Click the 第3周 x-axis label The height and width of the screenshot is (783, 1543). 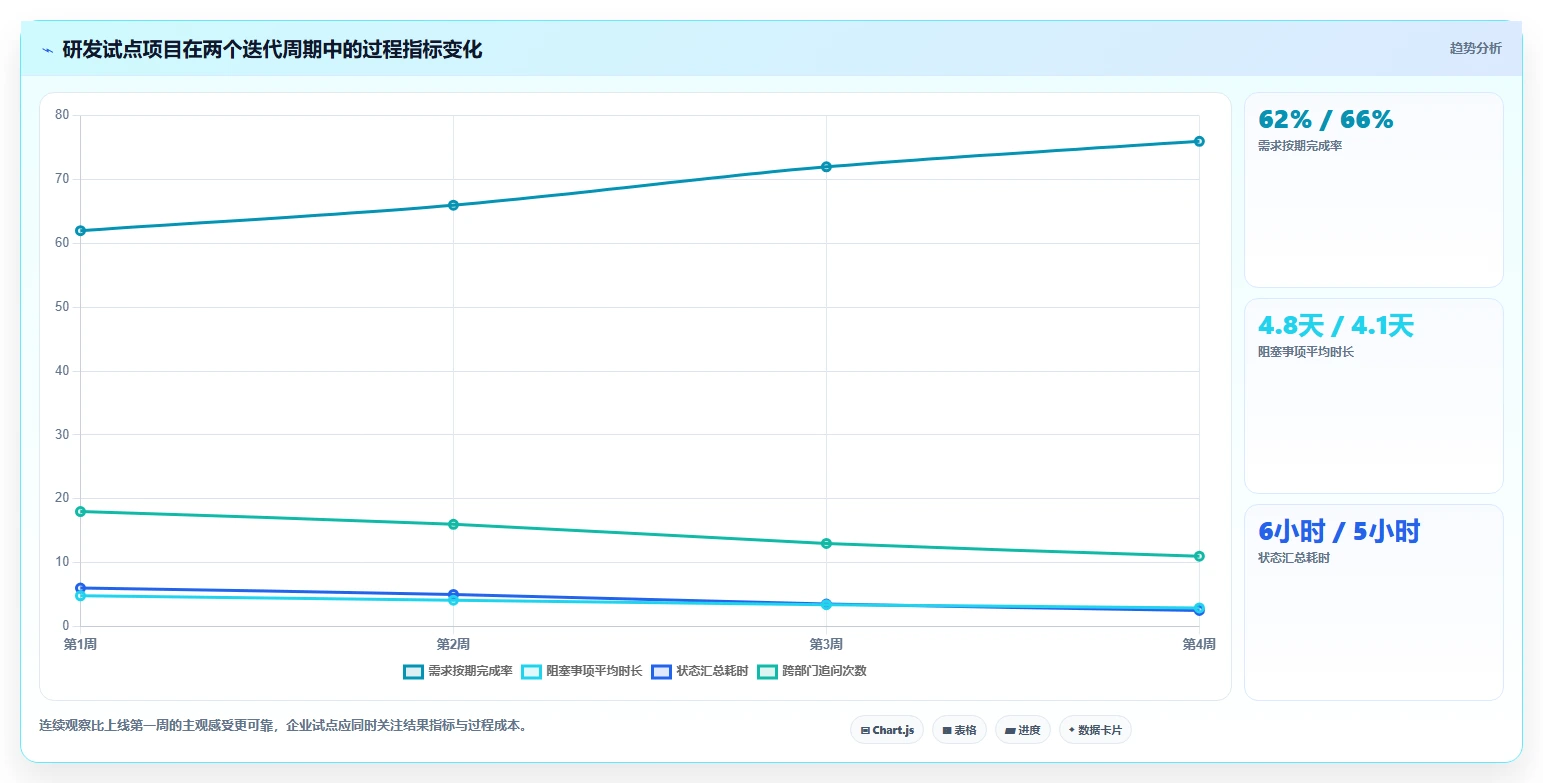[826, 644]
